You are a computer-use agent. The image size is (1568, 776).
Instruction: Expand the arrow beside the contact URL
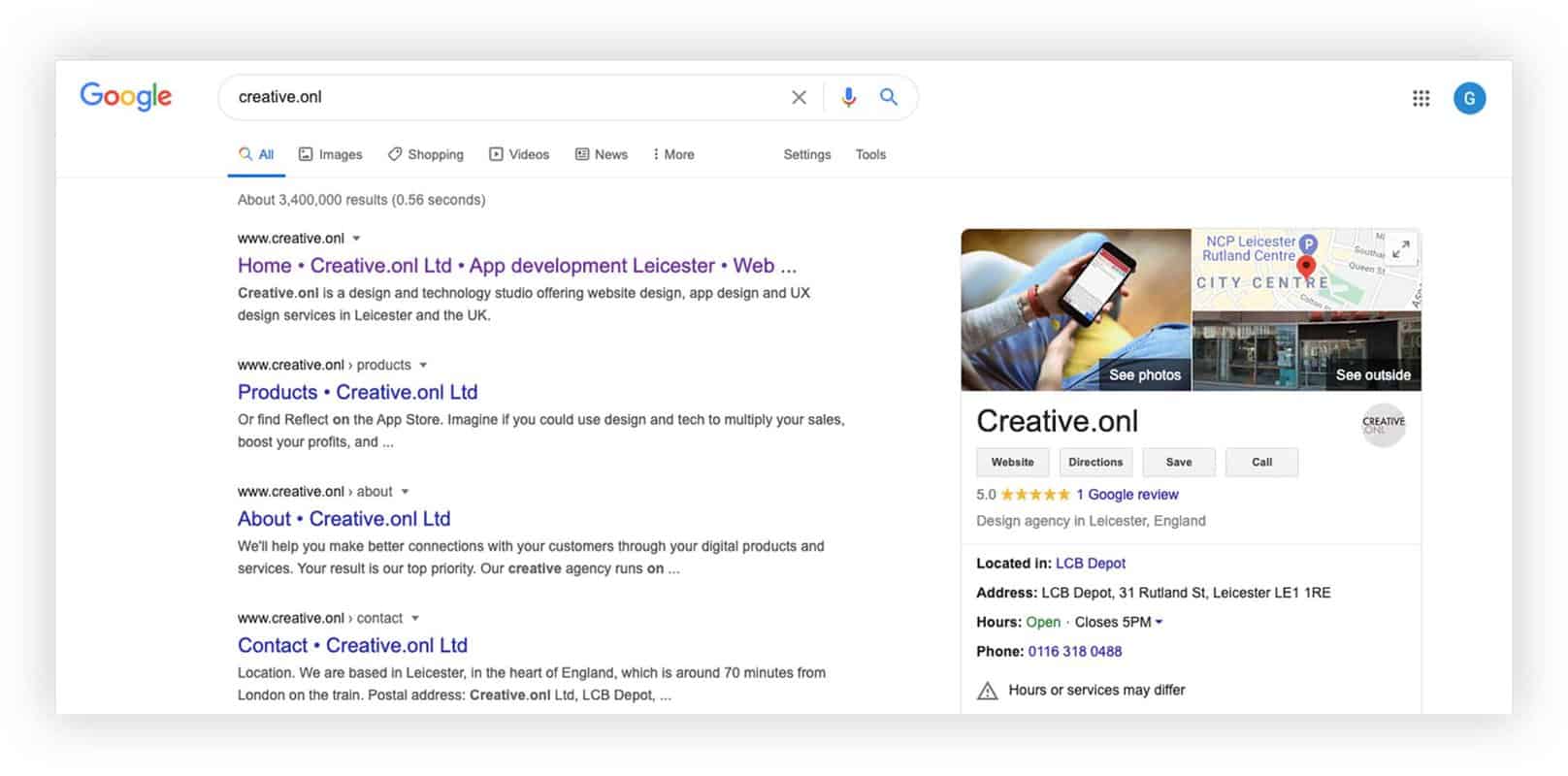[x=415, y=619]
